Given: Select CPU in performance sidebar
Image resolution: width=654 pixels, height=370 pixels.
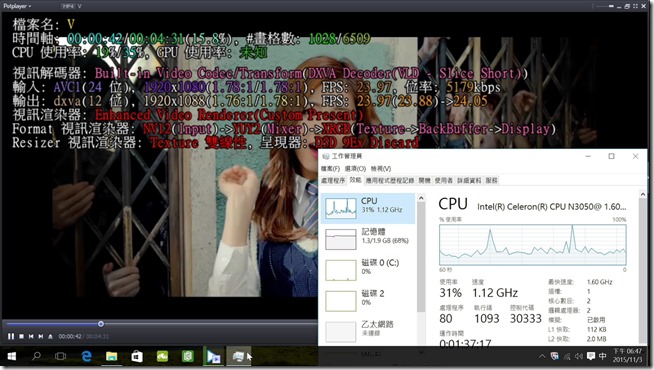Looking at the screenshot, I should [x=368, y=208].
